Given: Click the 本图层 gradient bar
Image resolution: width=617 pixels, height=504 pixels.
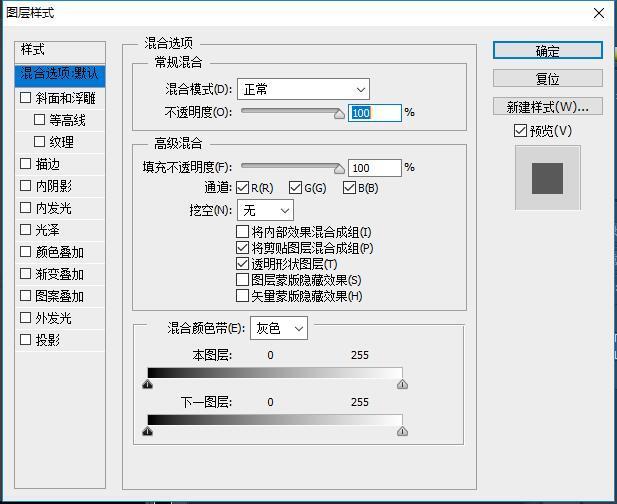Looking at the screenshot, I should [x=275, y=373].
